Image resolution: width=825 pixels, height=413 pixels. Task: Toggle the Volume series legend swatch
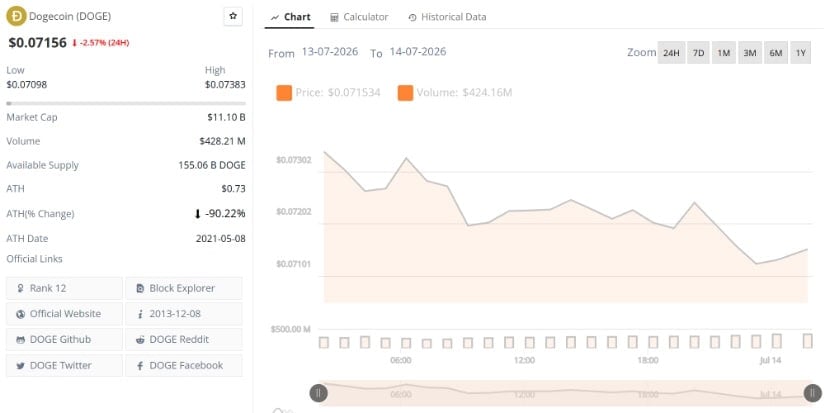(x=406, y=93)
